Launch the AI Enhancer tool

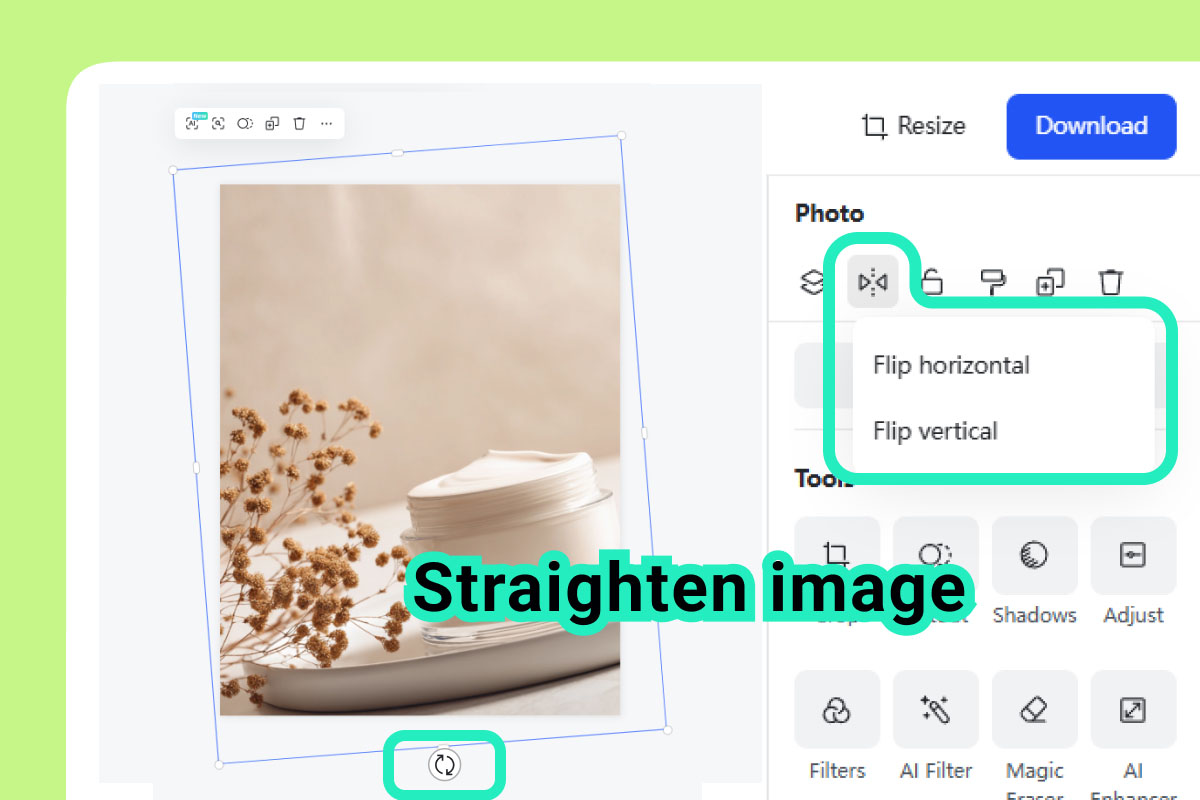(1133, 709)
